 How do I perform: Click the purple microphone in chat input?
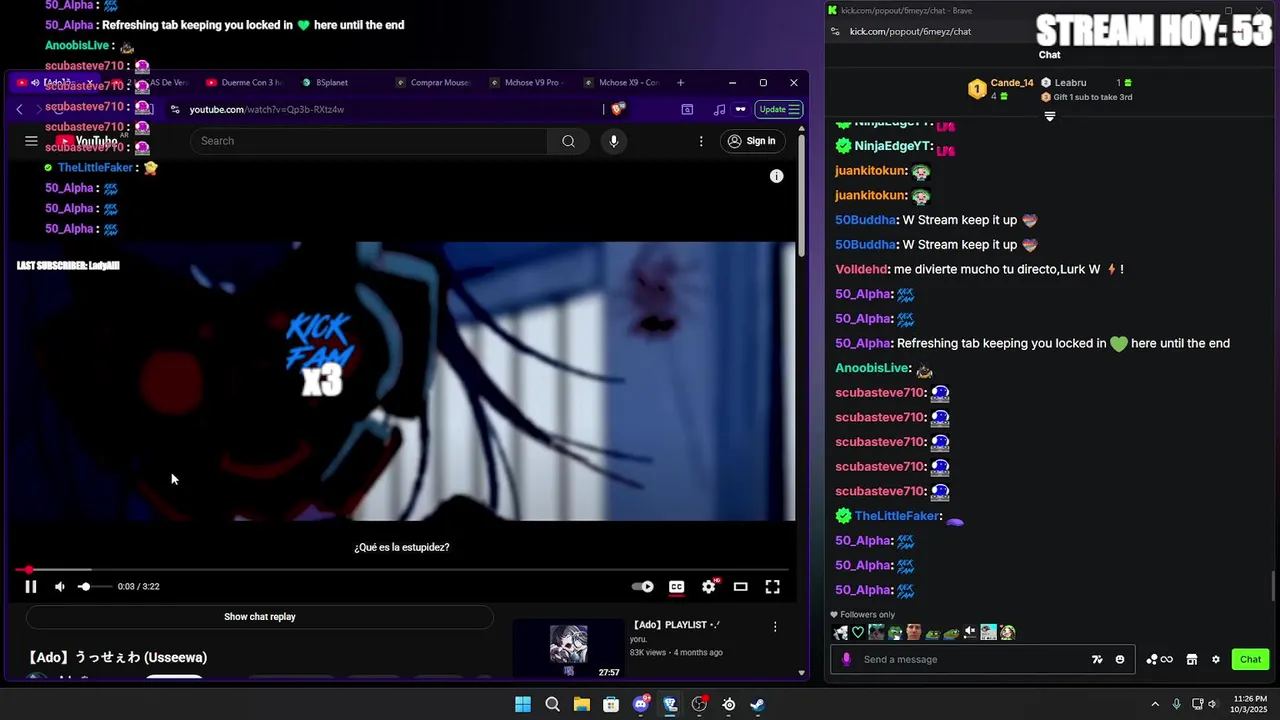pyautogui.click(x=847, y=659)
